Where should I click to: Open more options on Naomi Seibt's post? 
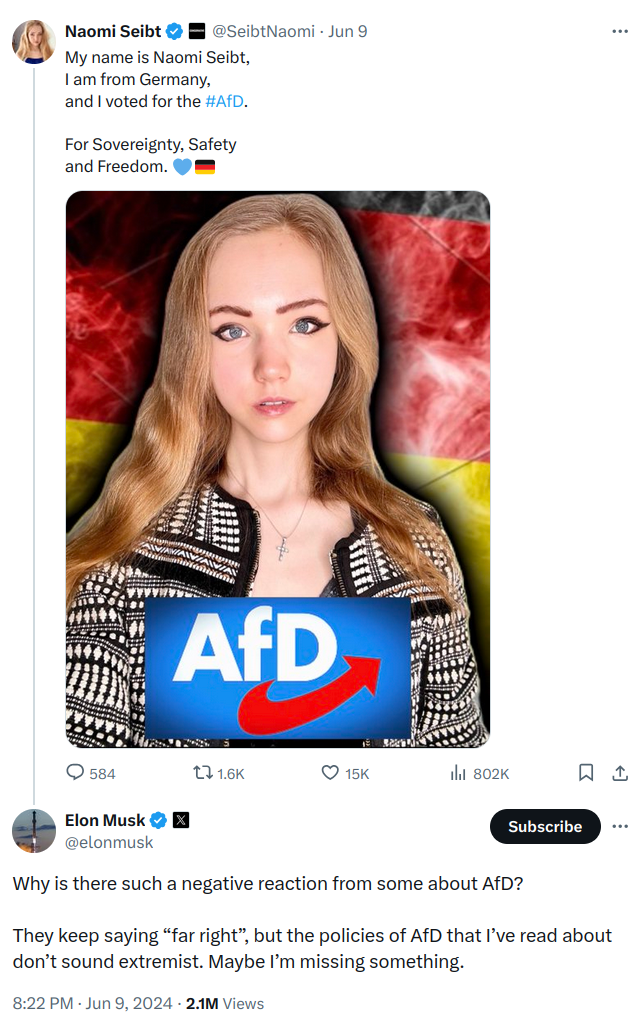point(620,31)
